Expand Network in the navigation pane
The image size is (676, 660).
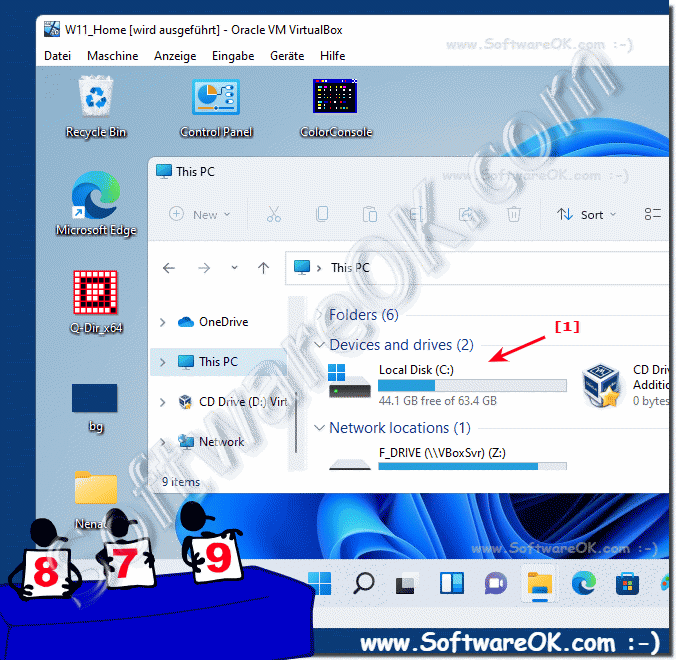click(163, 442)
